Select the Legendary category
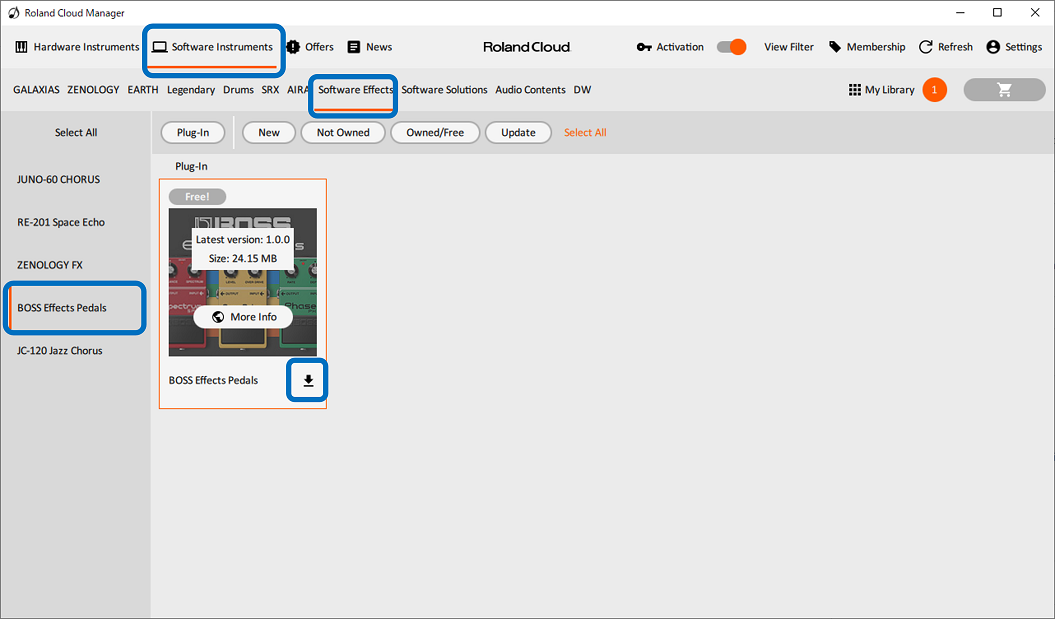The image size is (1055, 619). click(x=191, y=89)
